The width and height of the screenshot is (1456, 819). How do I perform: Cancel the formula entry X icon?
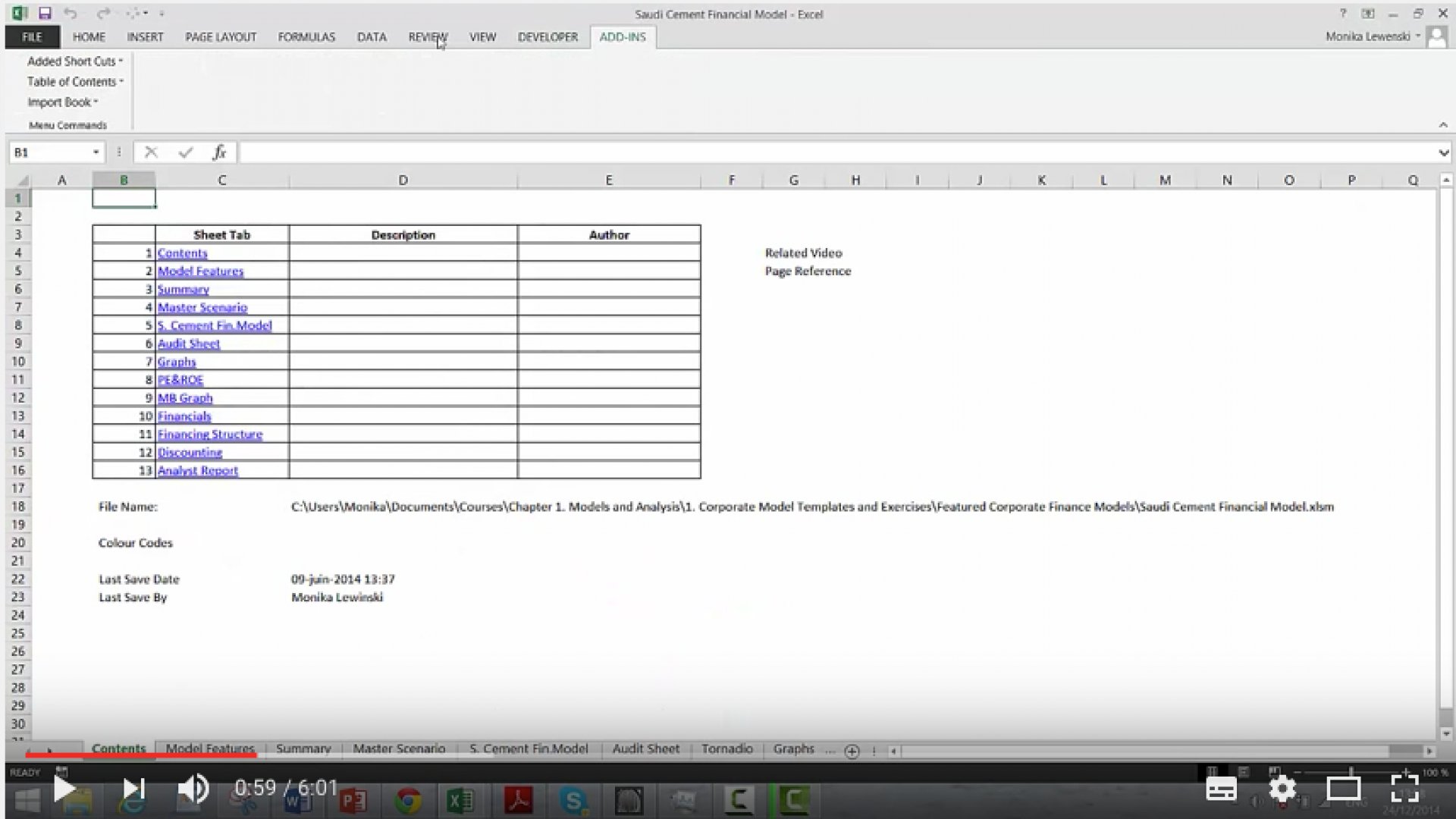[151, 152]
